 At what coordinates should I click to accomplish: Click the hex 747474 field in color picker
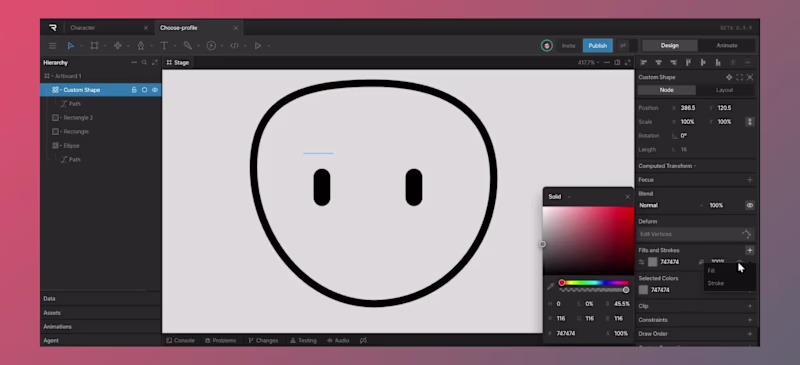(565, 333)
